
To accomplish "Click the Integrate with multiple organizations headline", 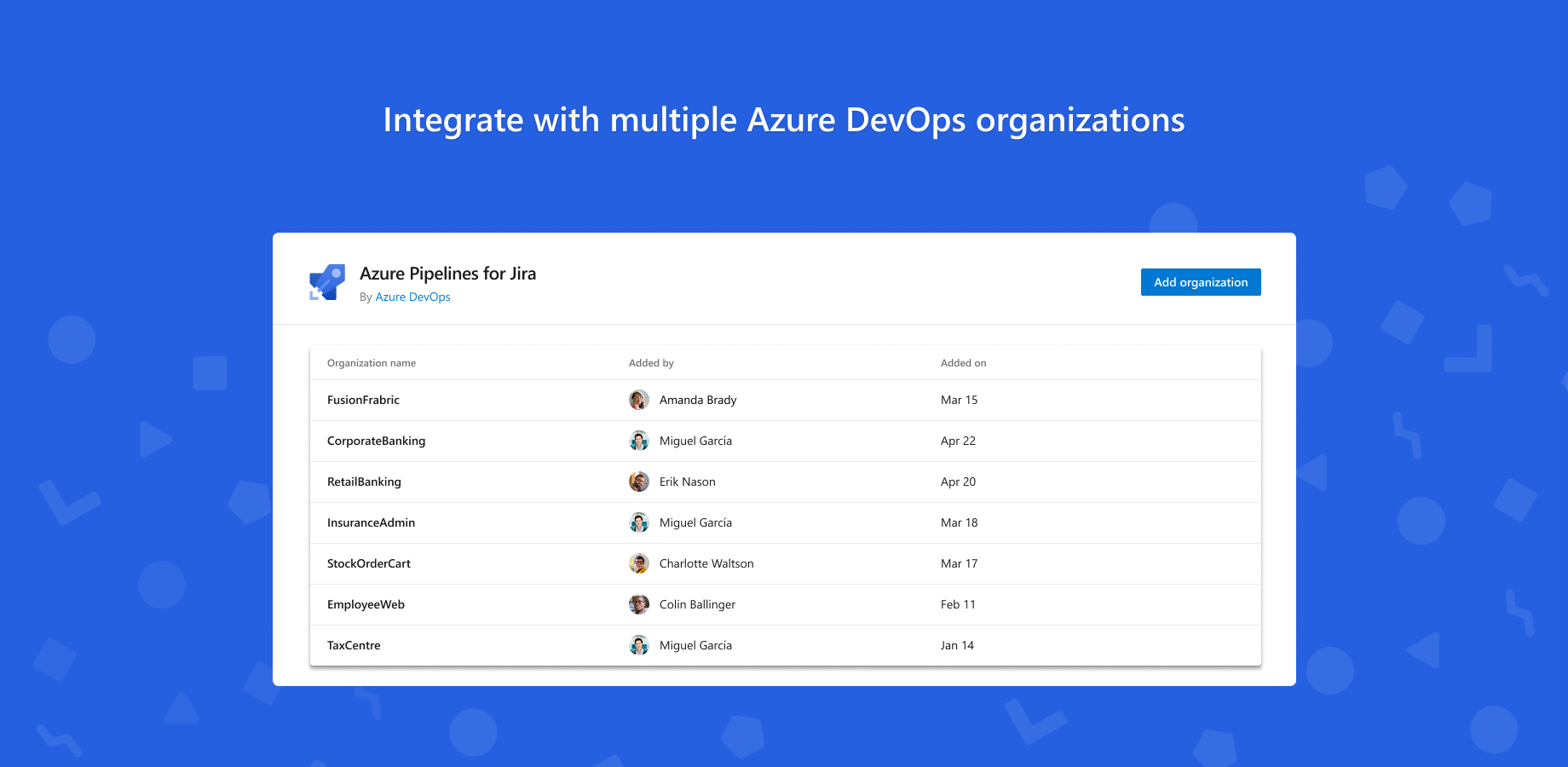I will click(x=784, y=121).
